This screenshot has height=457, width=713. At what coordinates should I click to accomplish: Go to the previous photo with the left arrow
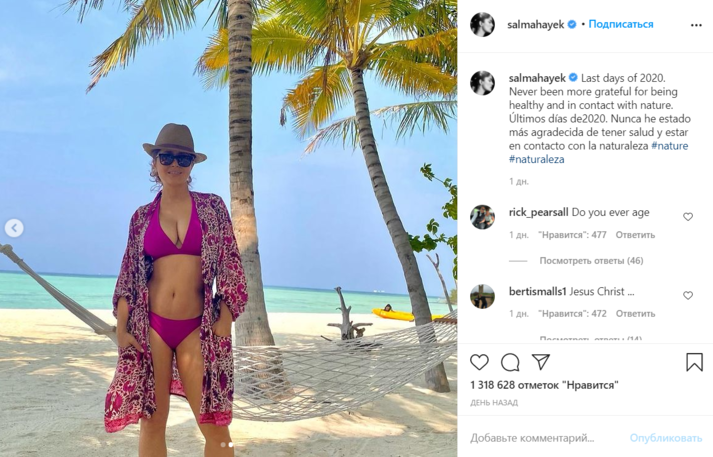(x=14, y=228)
